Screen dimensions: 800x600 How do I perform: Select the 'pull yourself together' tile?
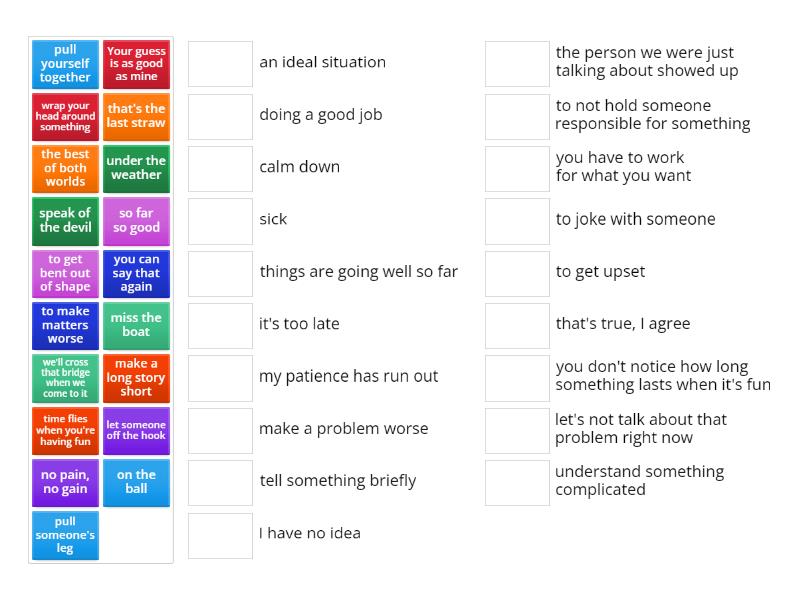[x=64, y=64]
